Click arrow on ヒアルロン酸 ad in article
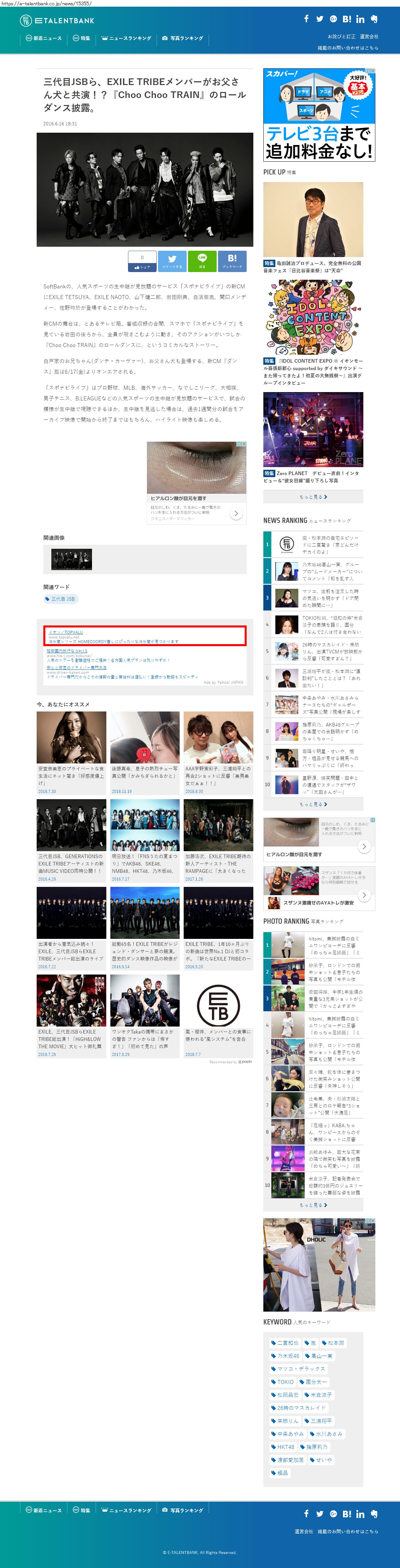The image size is (400, 1568). point(236,514)
